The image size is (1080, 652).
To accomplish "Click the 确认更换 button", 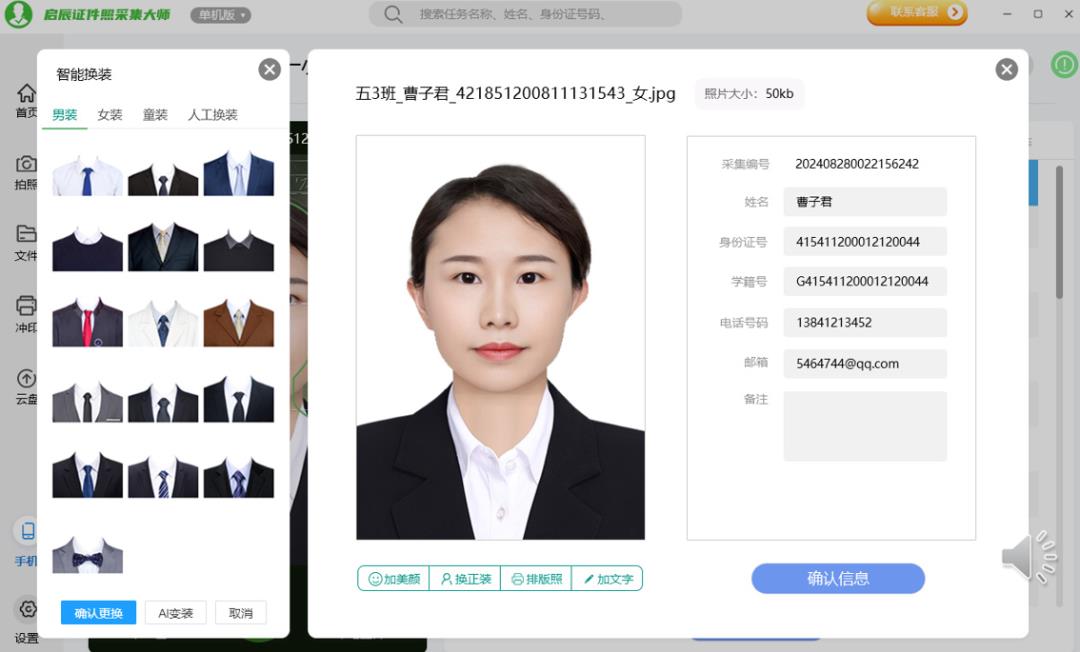I will click(98, 613).
